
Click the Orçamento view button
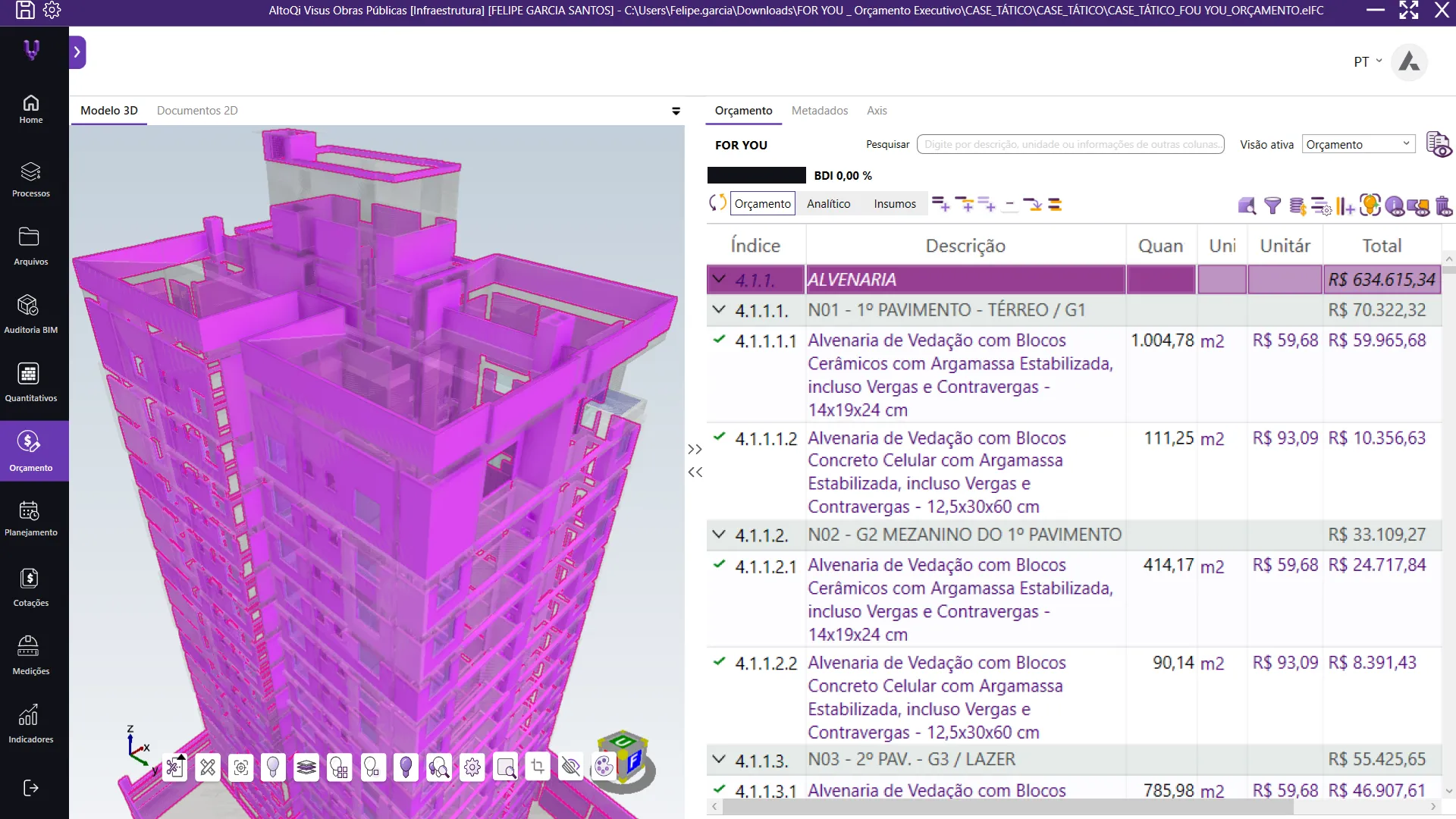point(763,203)
